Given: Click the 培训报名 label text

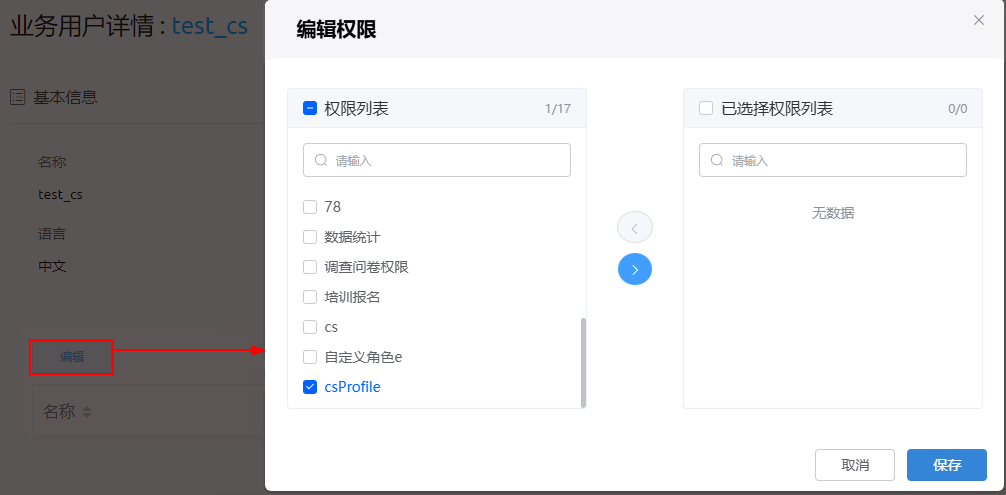Looking at the screenshot, I should click(x=352, y=298).
